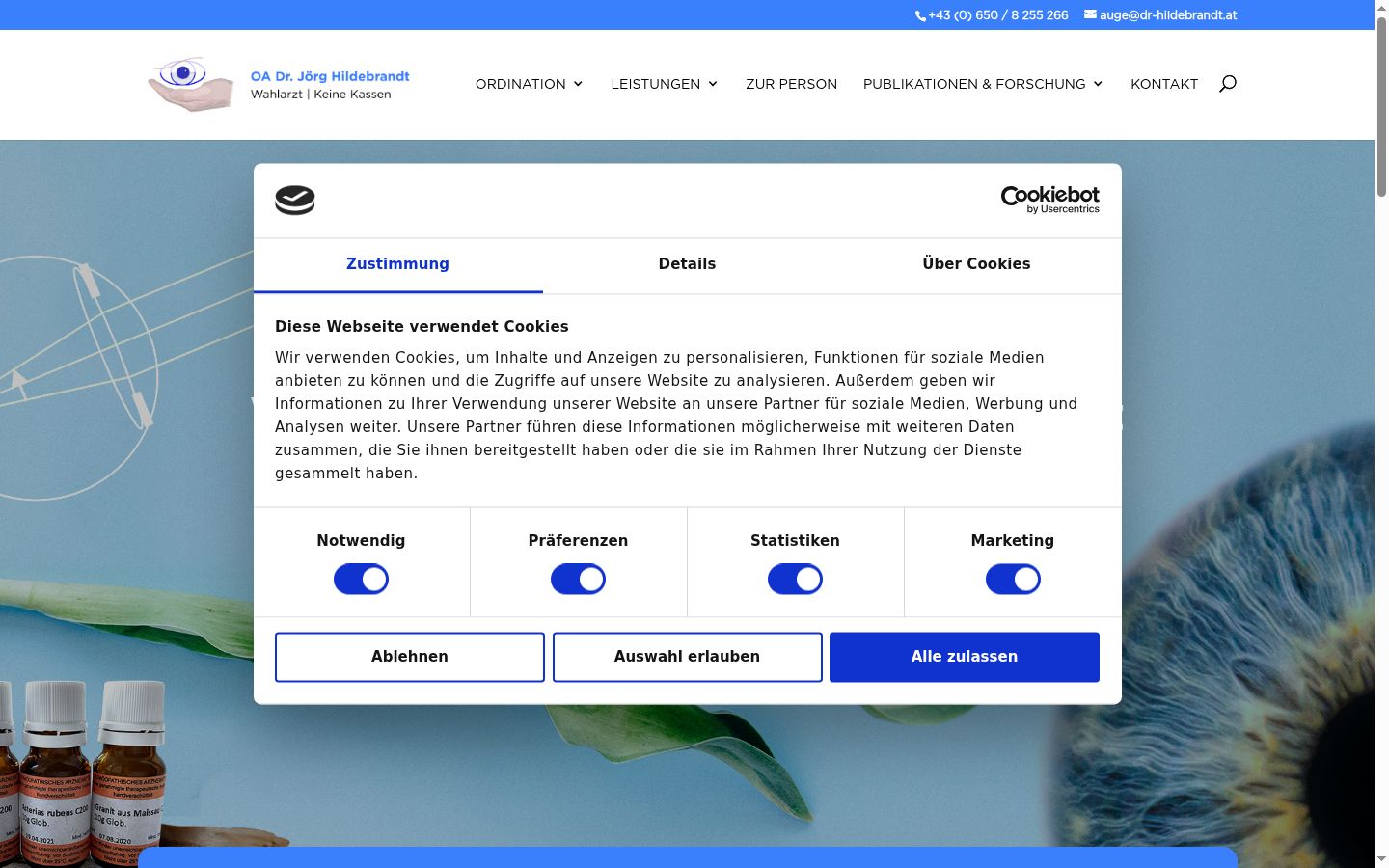Image resolution: width=1389 pixels, height=868 pixels.
Task: Select the Über Cookies tab
Action: 976,264
